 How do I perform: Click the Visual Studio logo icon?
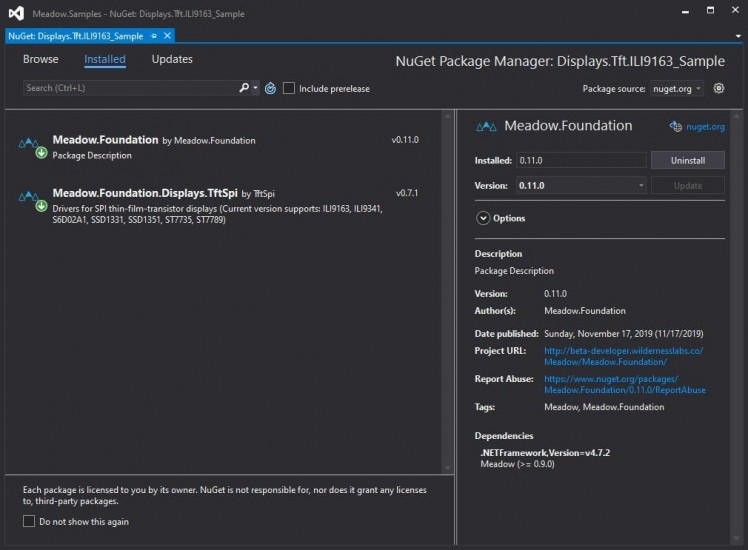click(x=15, y=14)
